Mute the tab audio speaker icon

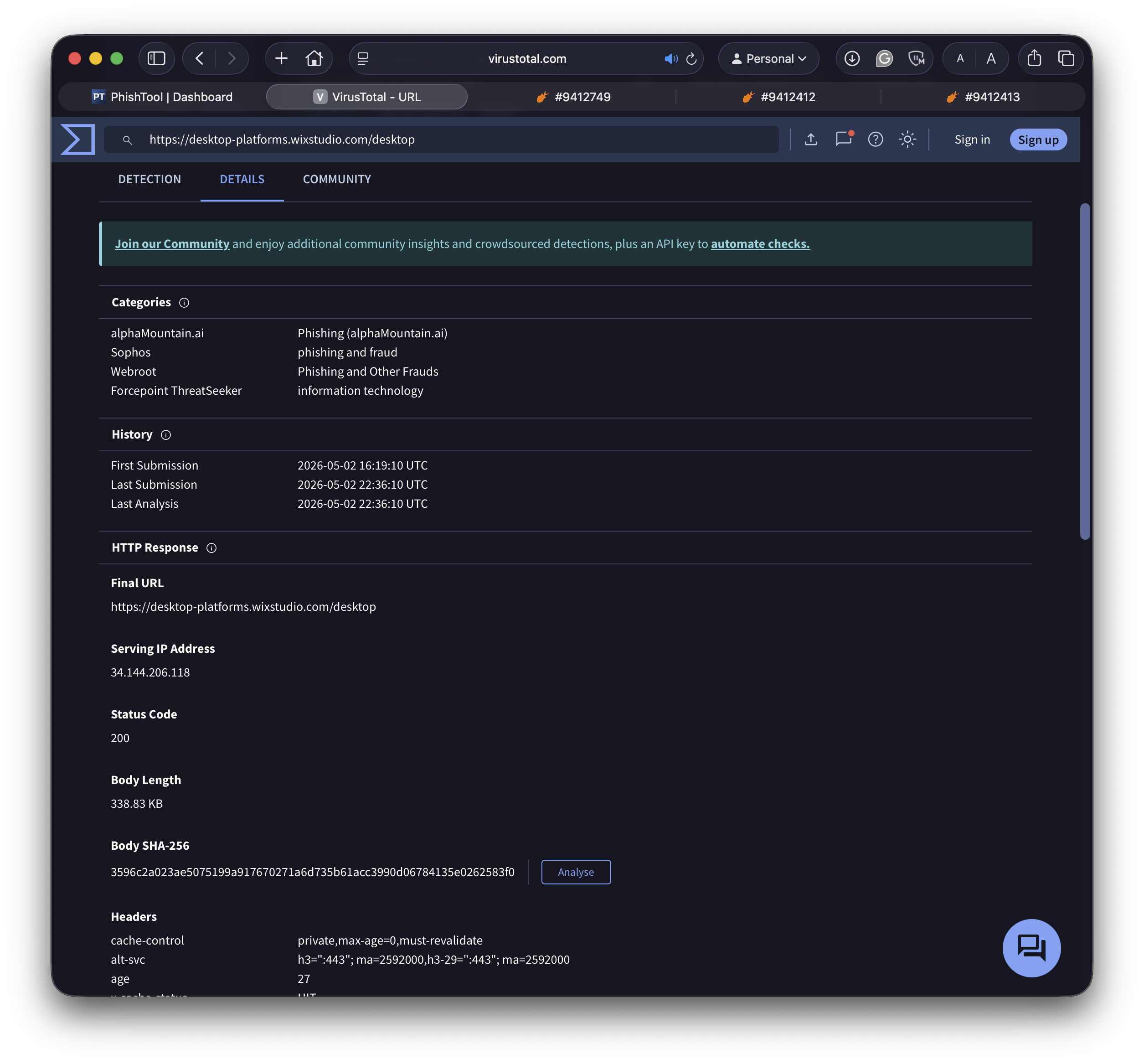tap(670, 59)
